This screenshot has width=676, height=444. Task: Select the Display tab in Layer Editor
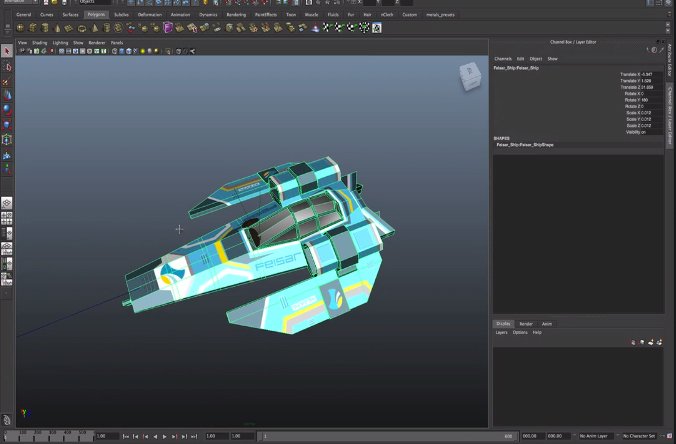point(503,324)
